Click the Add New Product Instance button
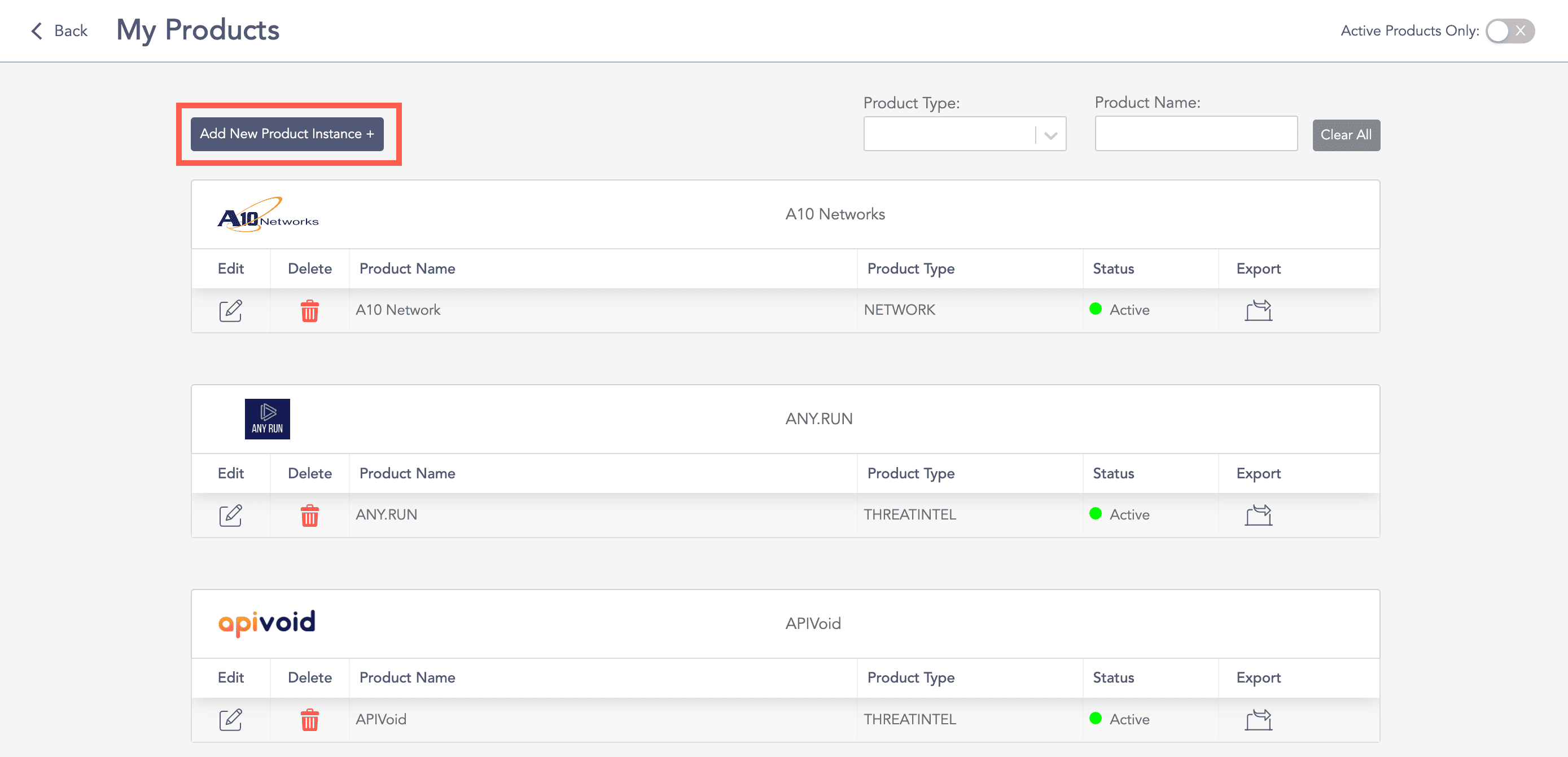The height and width of the screenshot is (757, 1568). point(287,133)
